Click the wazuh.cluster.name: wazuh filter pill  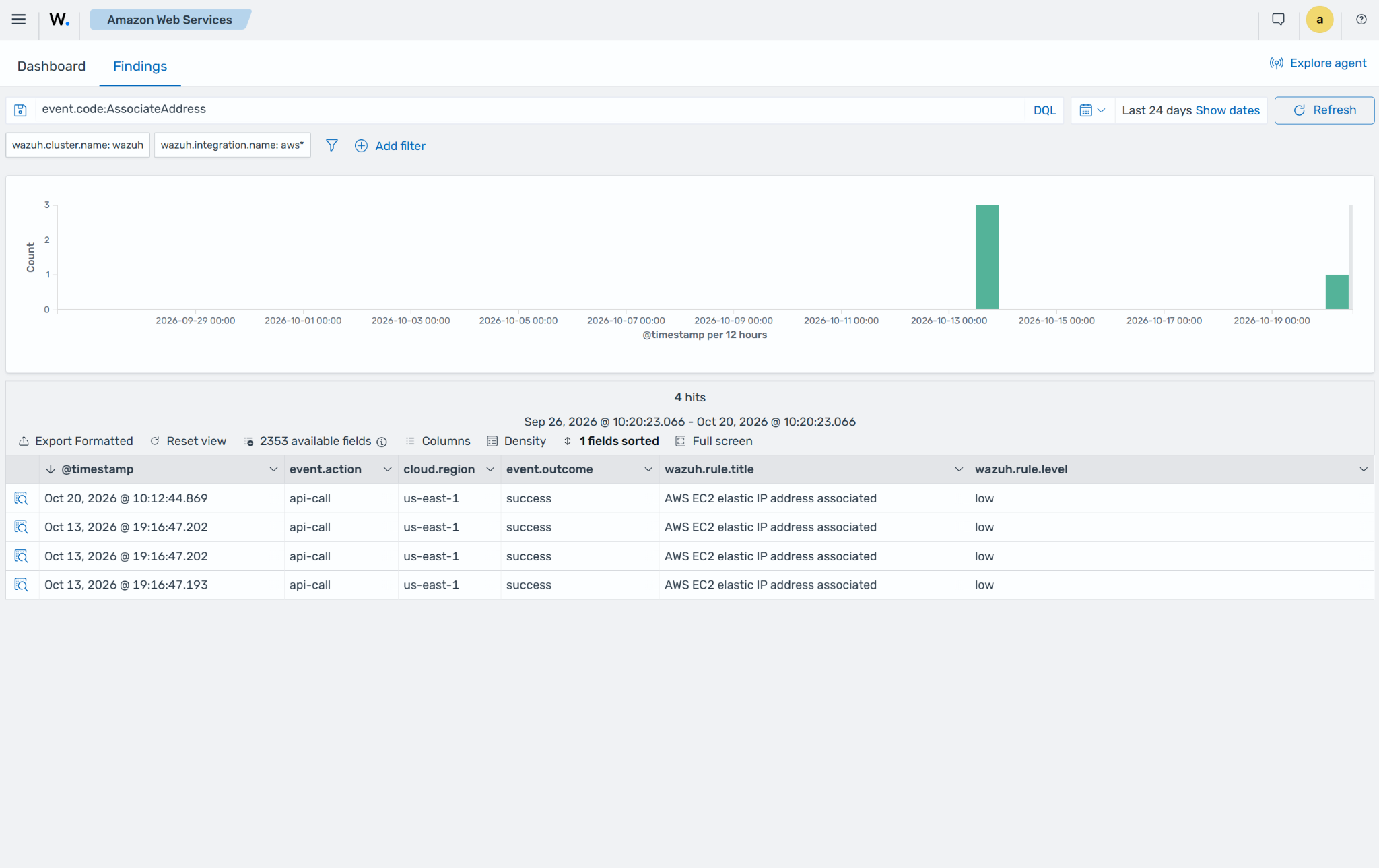click(77, 145)
